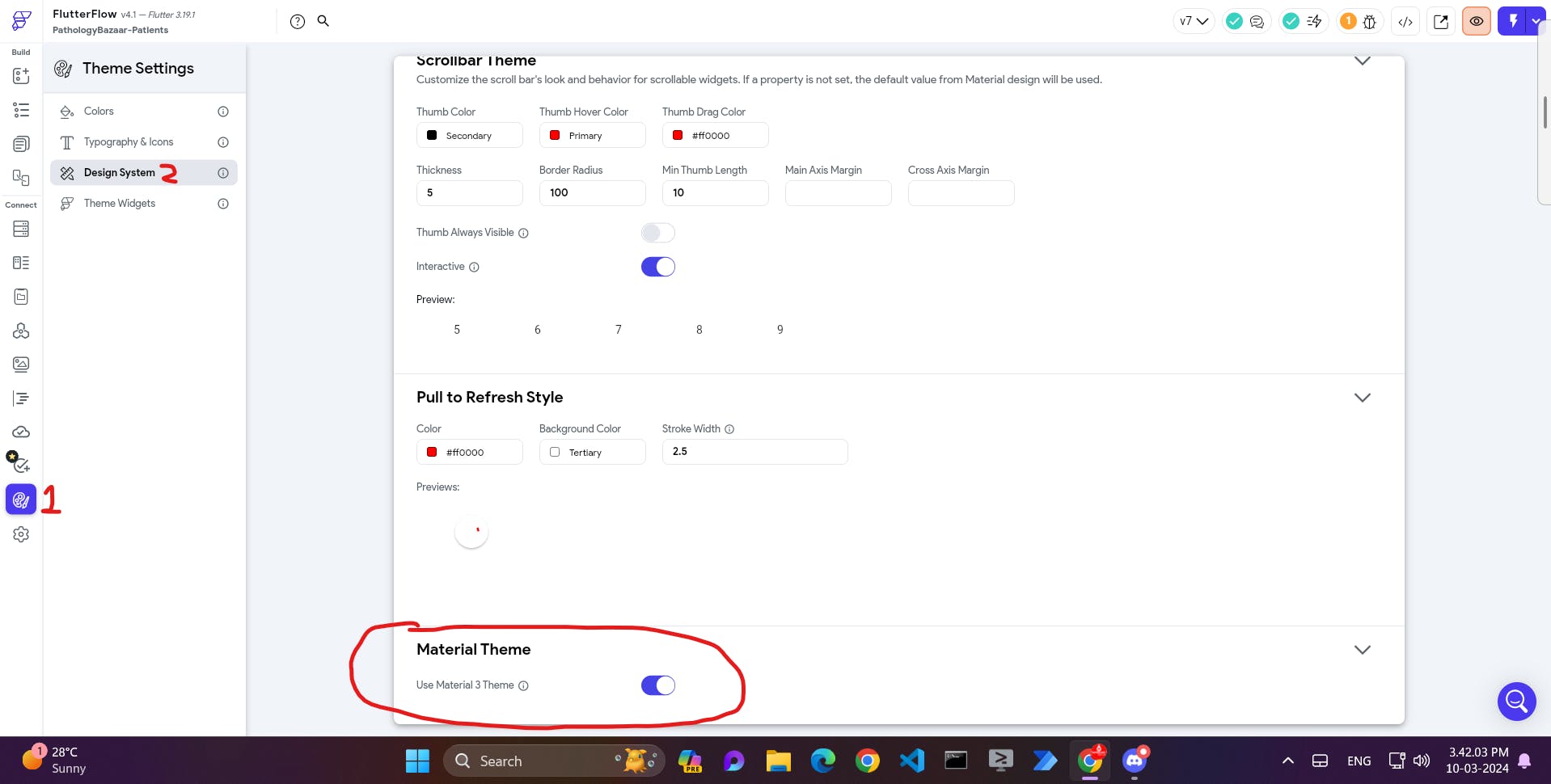The width and height of the screenshot is (1551, 784).
Task: Select the Design System menu item
Action: pyautogui.click(x=144, y=173)
